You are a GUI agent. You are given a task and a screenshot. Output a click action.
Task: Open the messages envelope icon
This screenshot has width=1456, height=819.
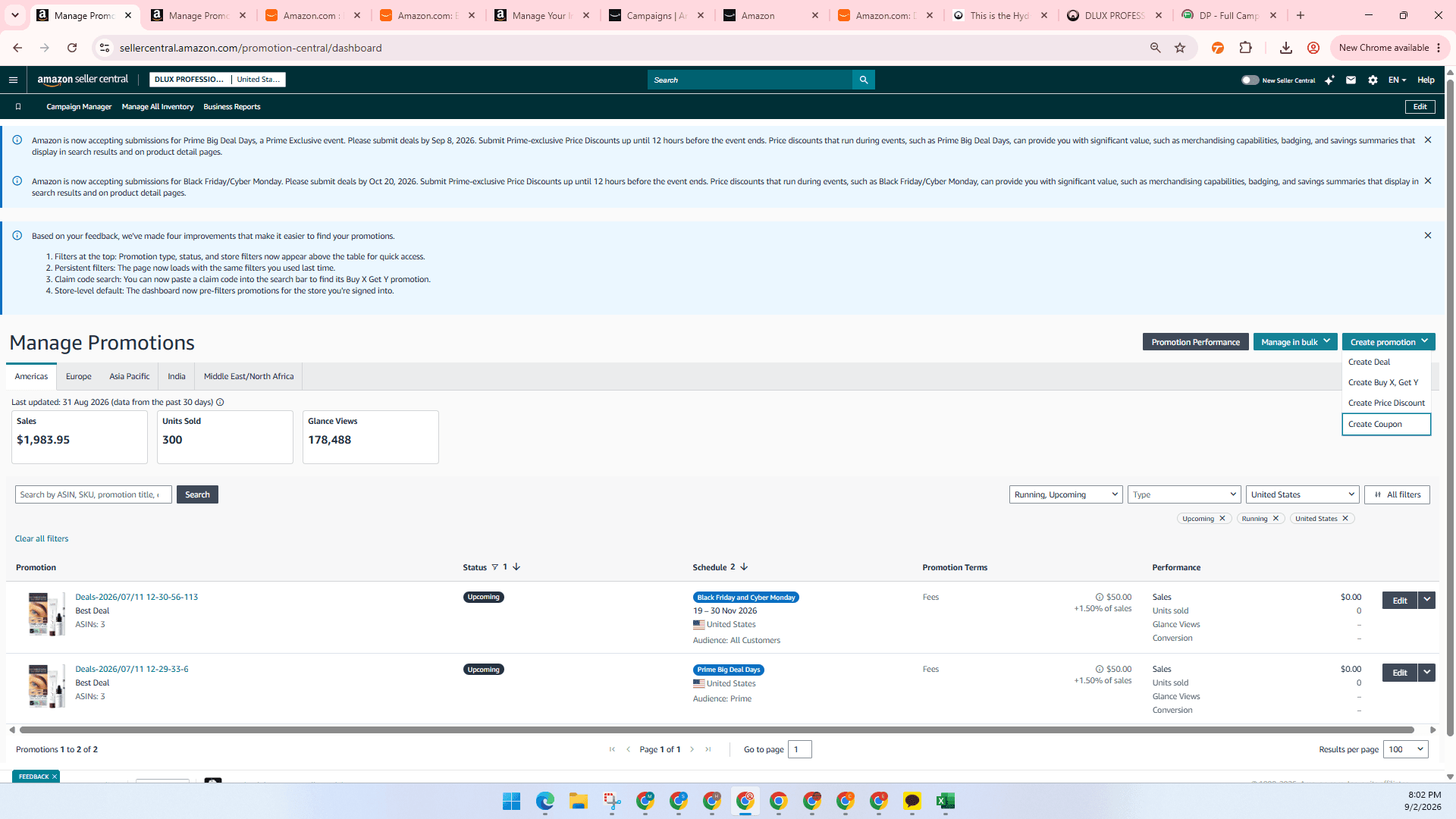1351,80
